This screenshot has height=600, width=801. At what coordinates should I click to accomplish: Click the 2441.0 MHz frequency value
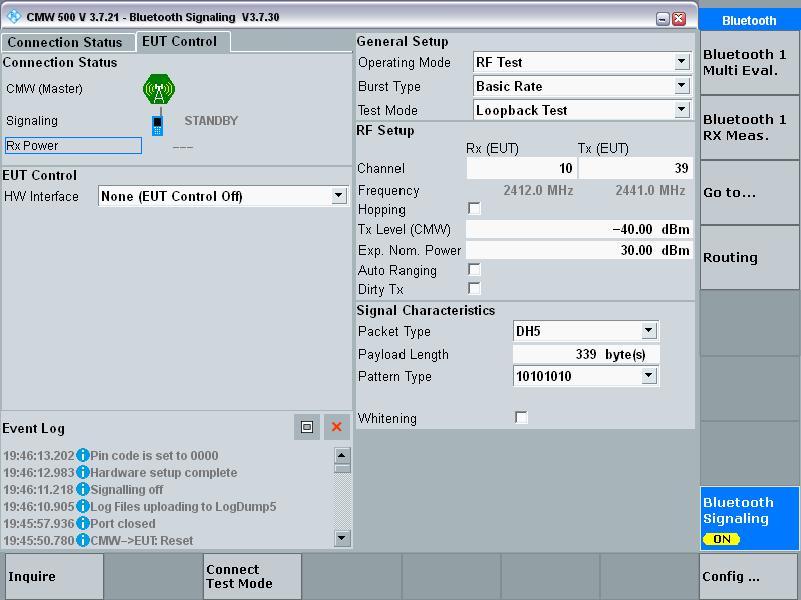click(650, 190)
